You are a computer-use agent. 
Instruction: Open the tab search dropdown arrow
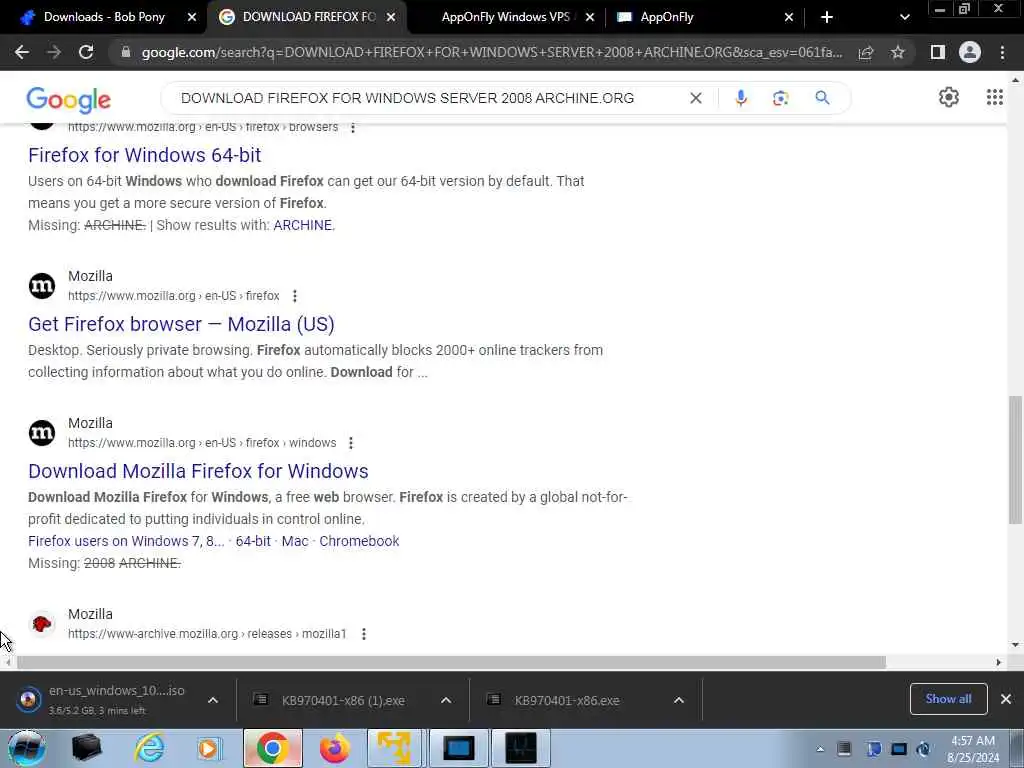point(904,18)
